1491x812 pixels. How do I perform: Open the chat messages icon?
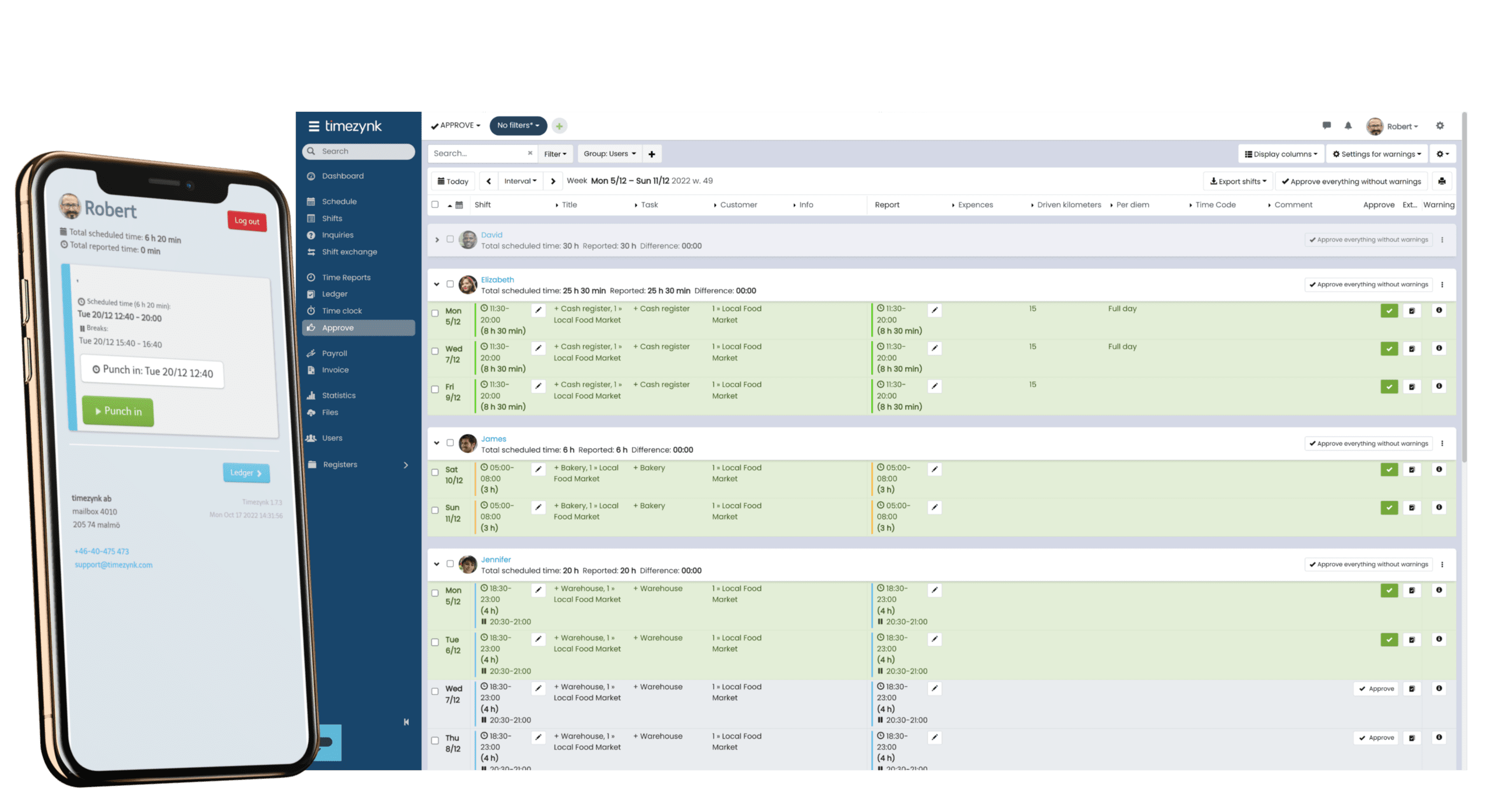(1326, 126)
